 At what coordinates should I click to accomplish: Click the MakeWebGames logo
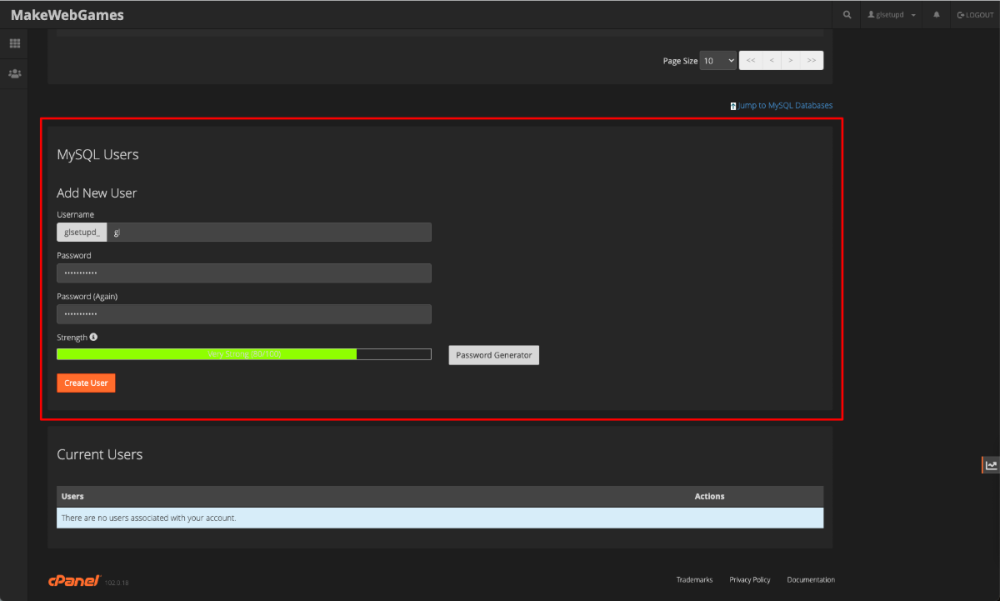67,15
